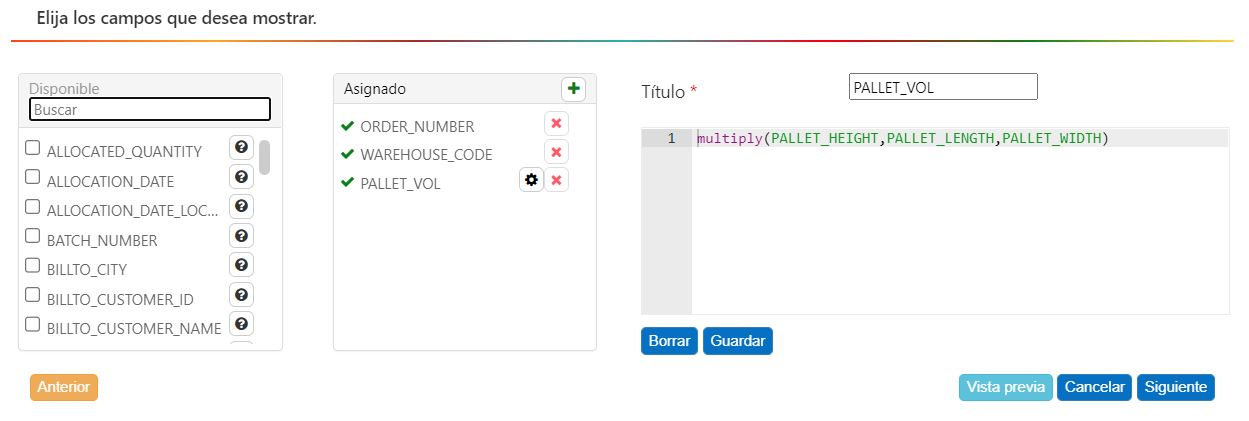Enable the ALLOCATION_DATE checkbox
The image size is (1249, 421).
tap(33, 177)
